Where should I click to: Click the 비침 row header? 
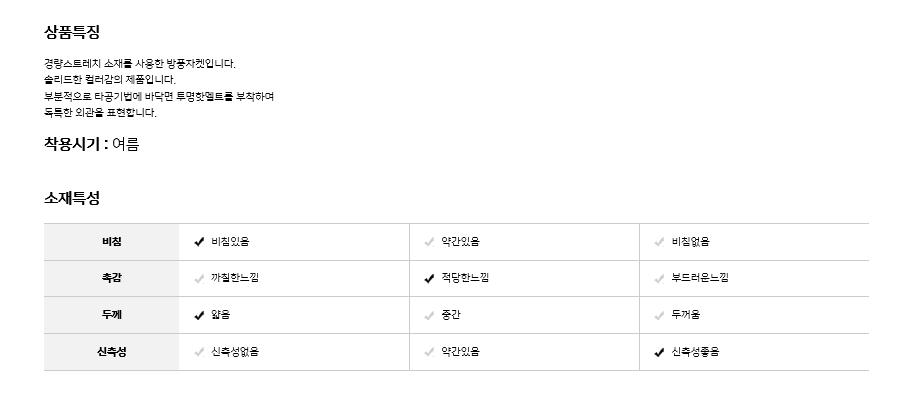pos(111,242)
